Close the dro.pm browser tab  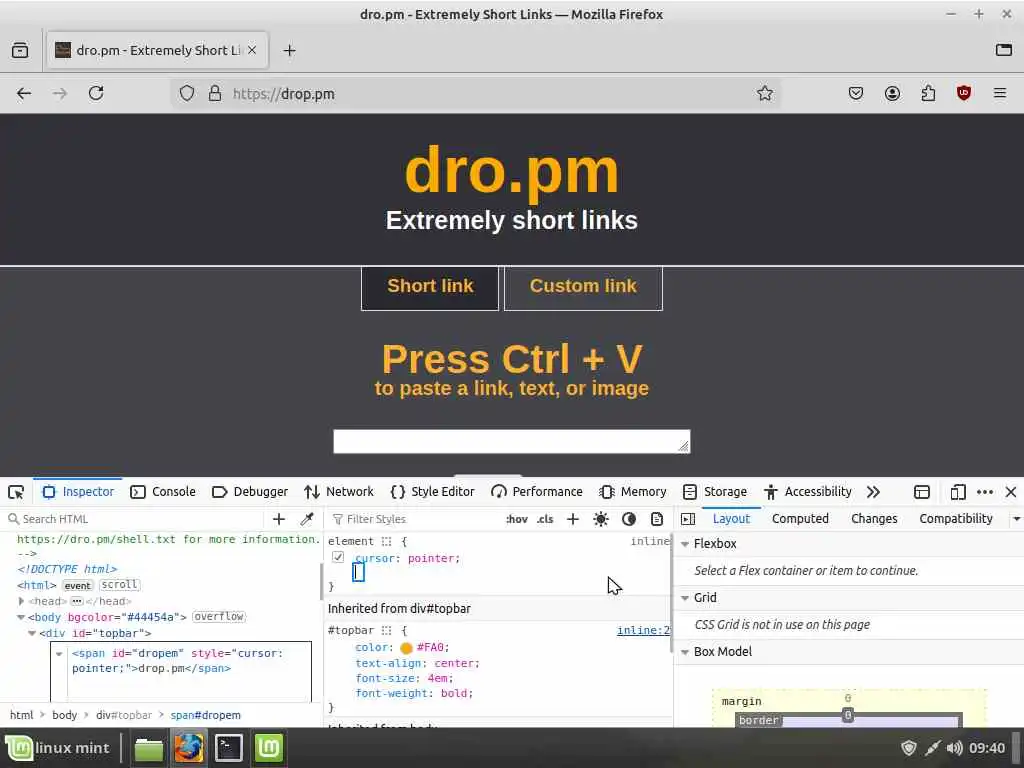coord(252,50)
